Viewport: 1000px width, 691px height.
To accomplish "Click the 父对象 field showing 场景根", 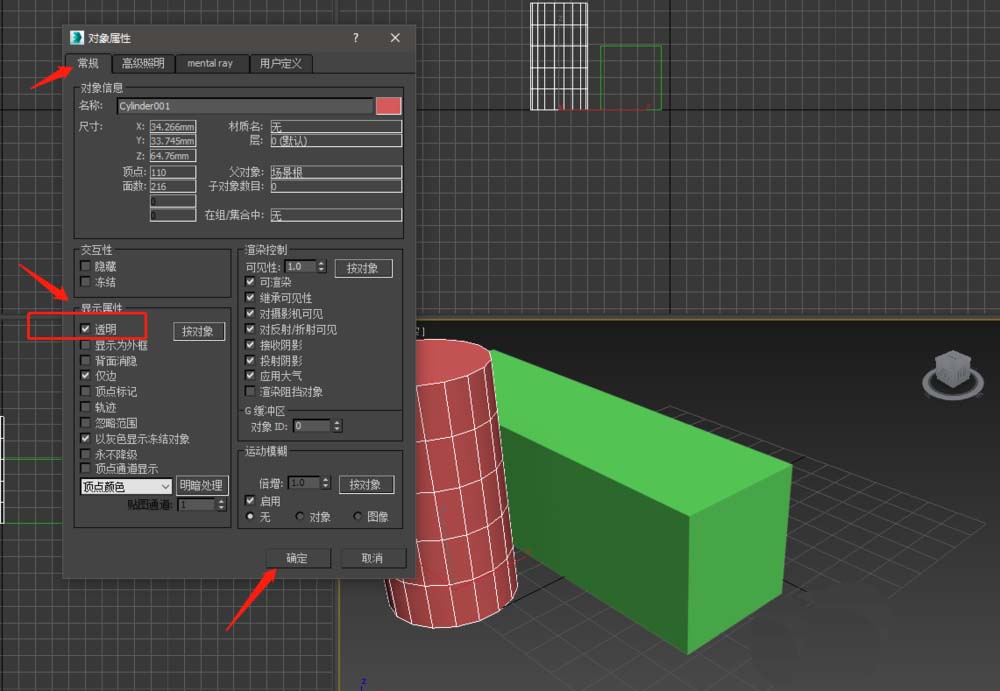I will (x=336, y=172).
